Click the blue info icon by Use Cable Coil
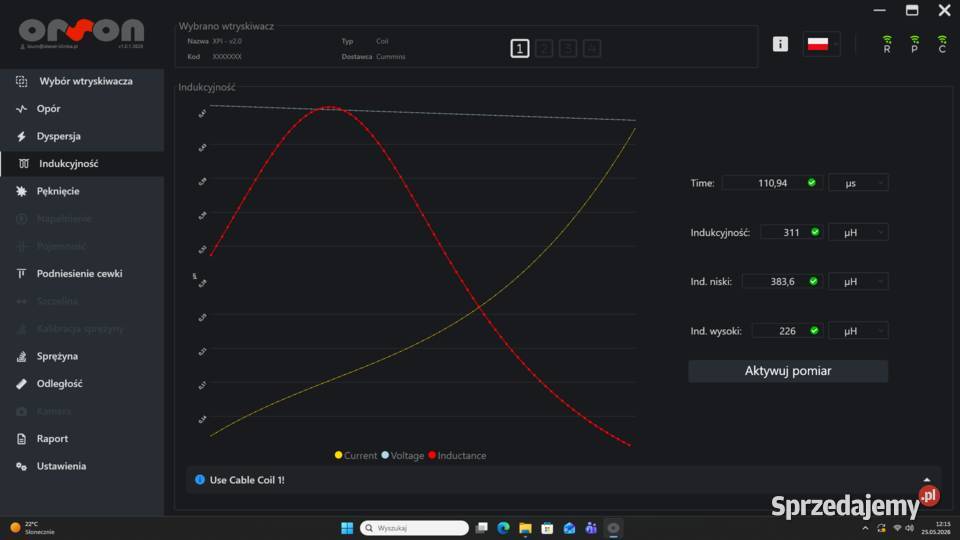 (200, 479)
